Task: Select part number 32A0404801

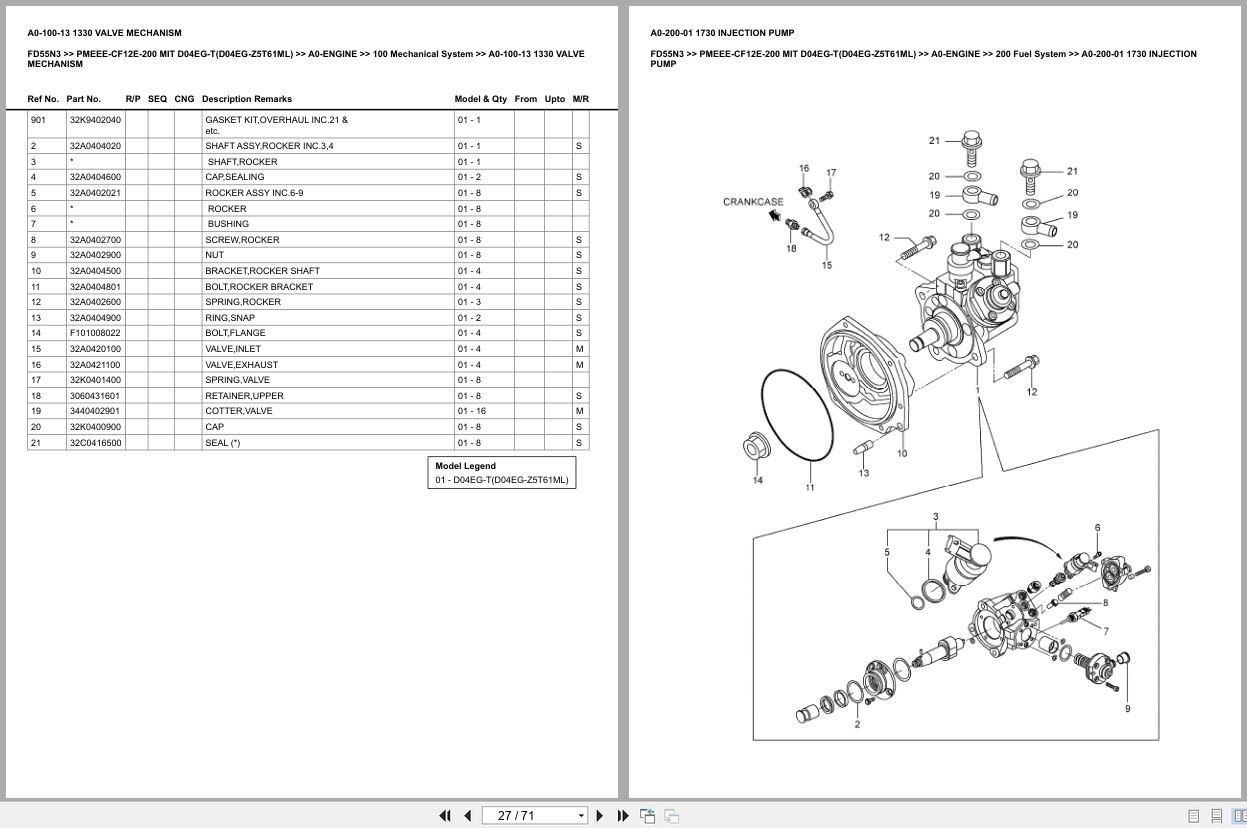Action: 95,287
